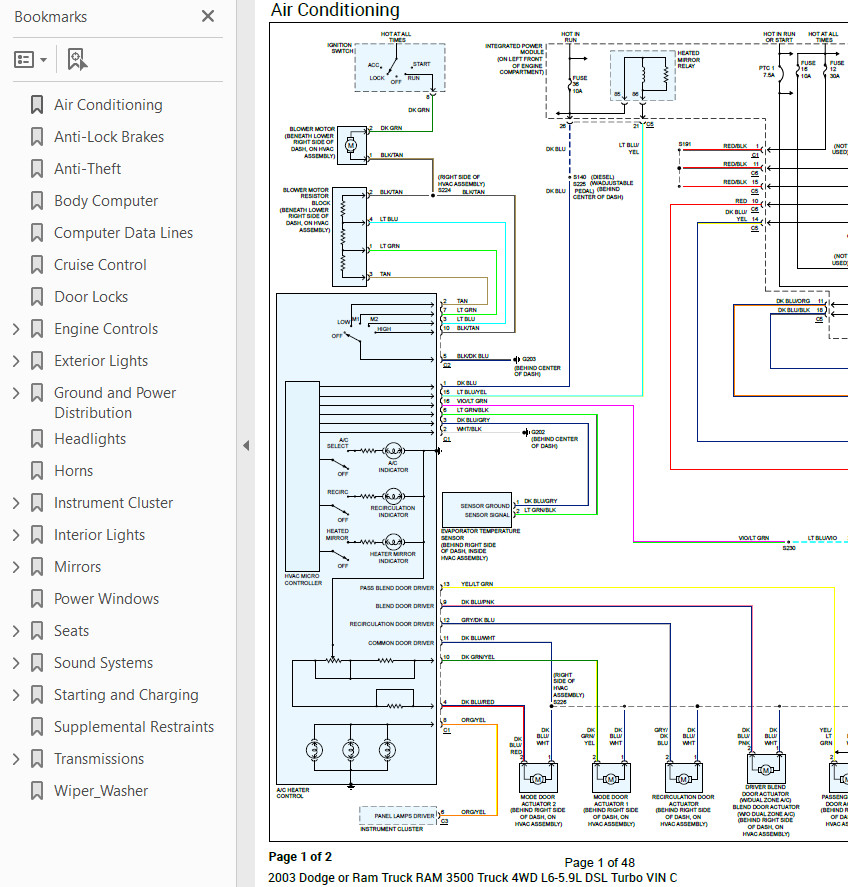The image size is (848, 887).
Task: Click the Air Conditioning page heading
Action: (x=335, y=10)
